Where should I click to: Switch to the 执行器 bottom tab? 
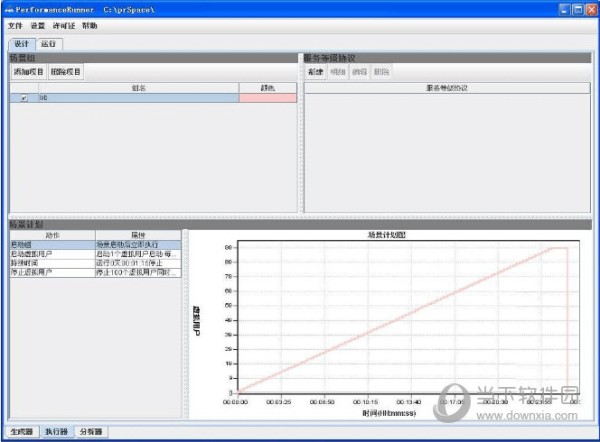pos(54,432)
